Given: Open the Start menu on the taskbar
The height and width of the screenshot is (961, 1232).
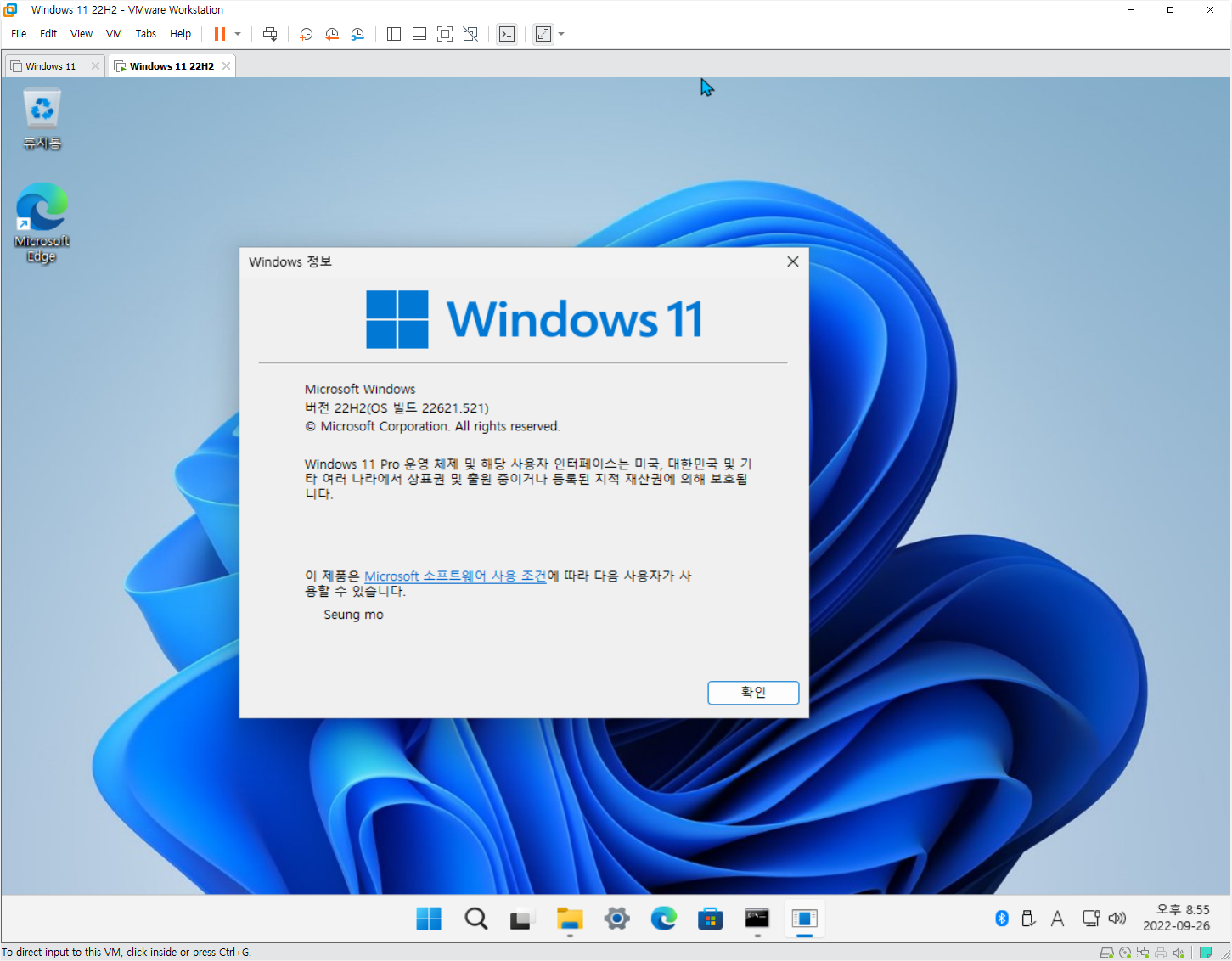Looking at the screenshot, I should point(429,919).
